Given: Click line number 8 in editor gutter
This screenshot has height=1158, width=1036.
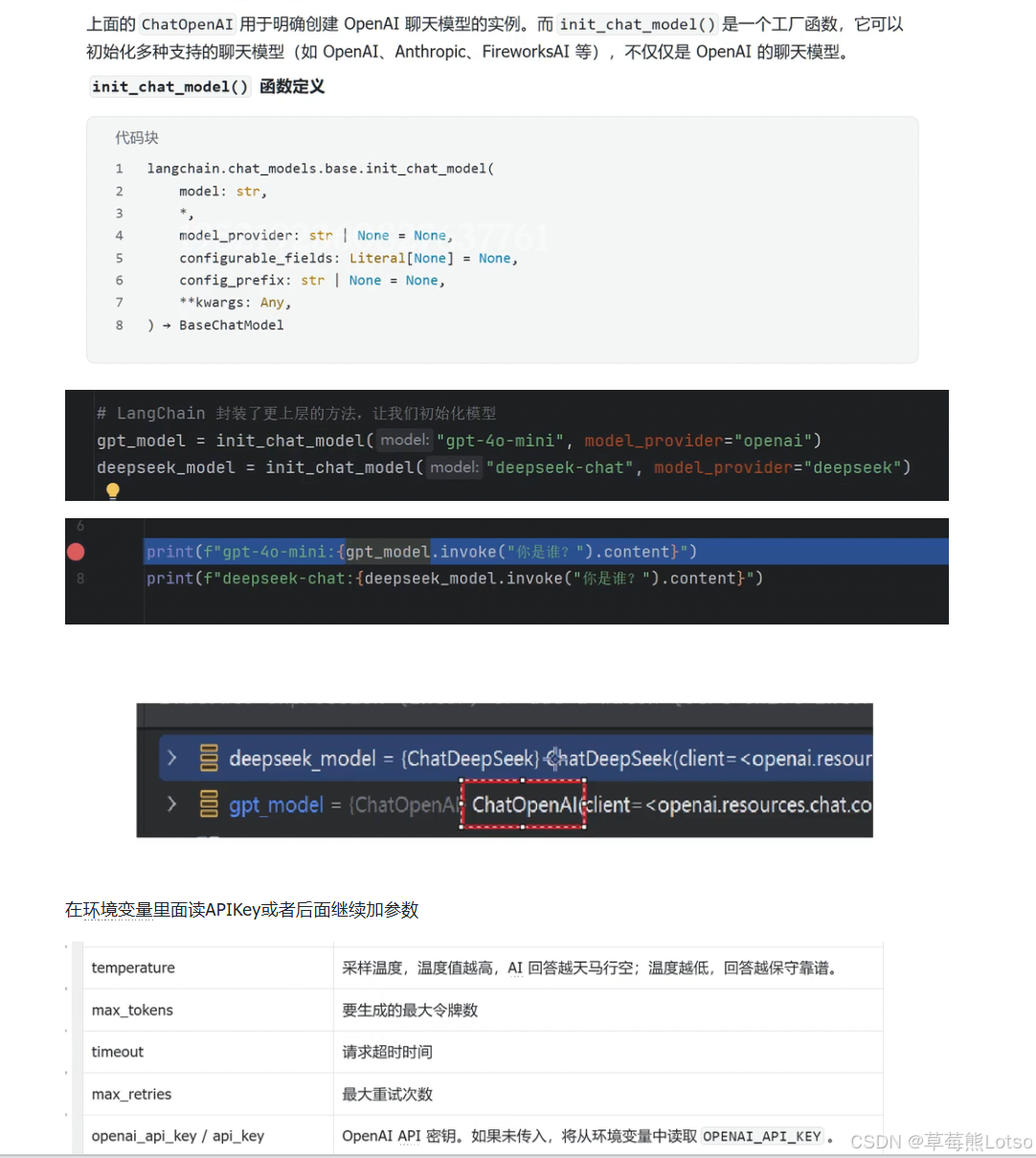Looking at the screenshot, I should coord(80,579).
